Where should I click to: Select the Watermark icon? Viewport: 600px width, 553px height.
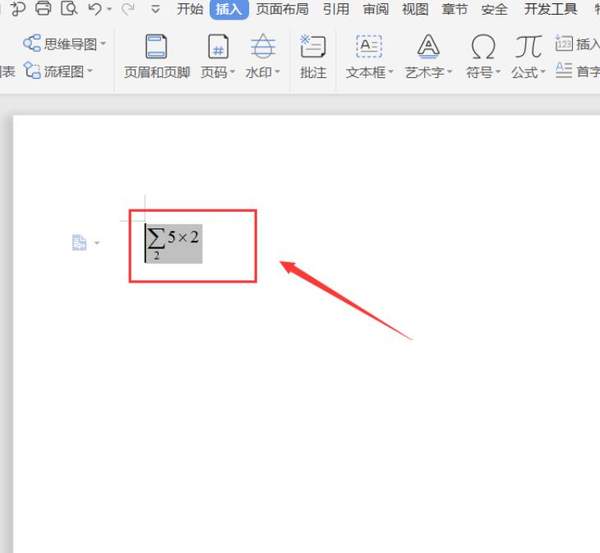click(x=263, y=46)
